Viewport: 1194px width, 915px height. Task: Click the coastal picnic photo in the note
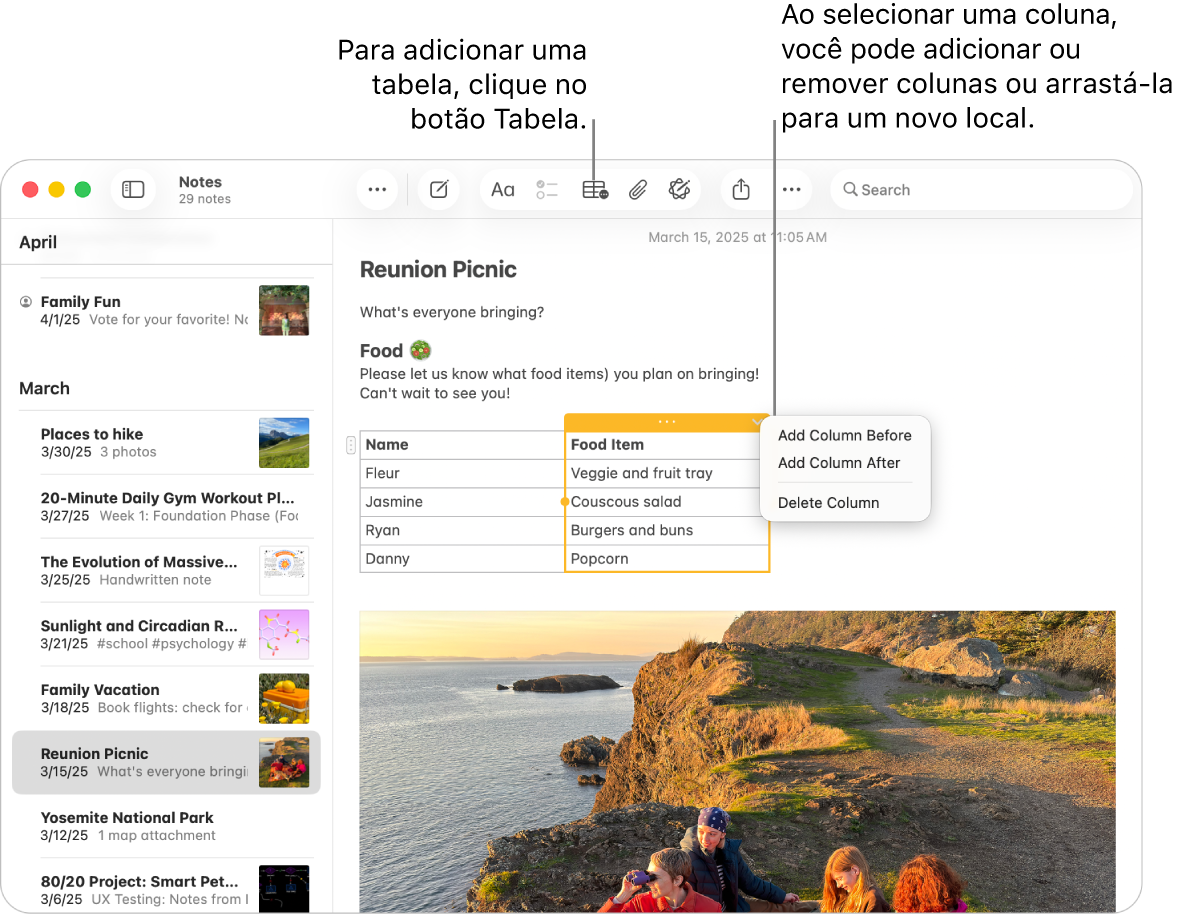tap(737, 761)
